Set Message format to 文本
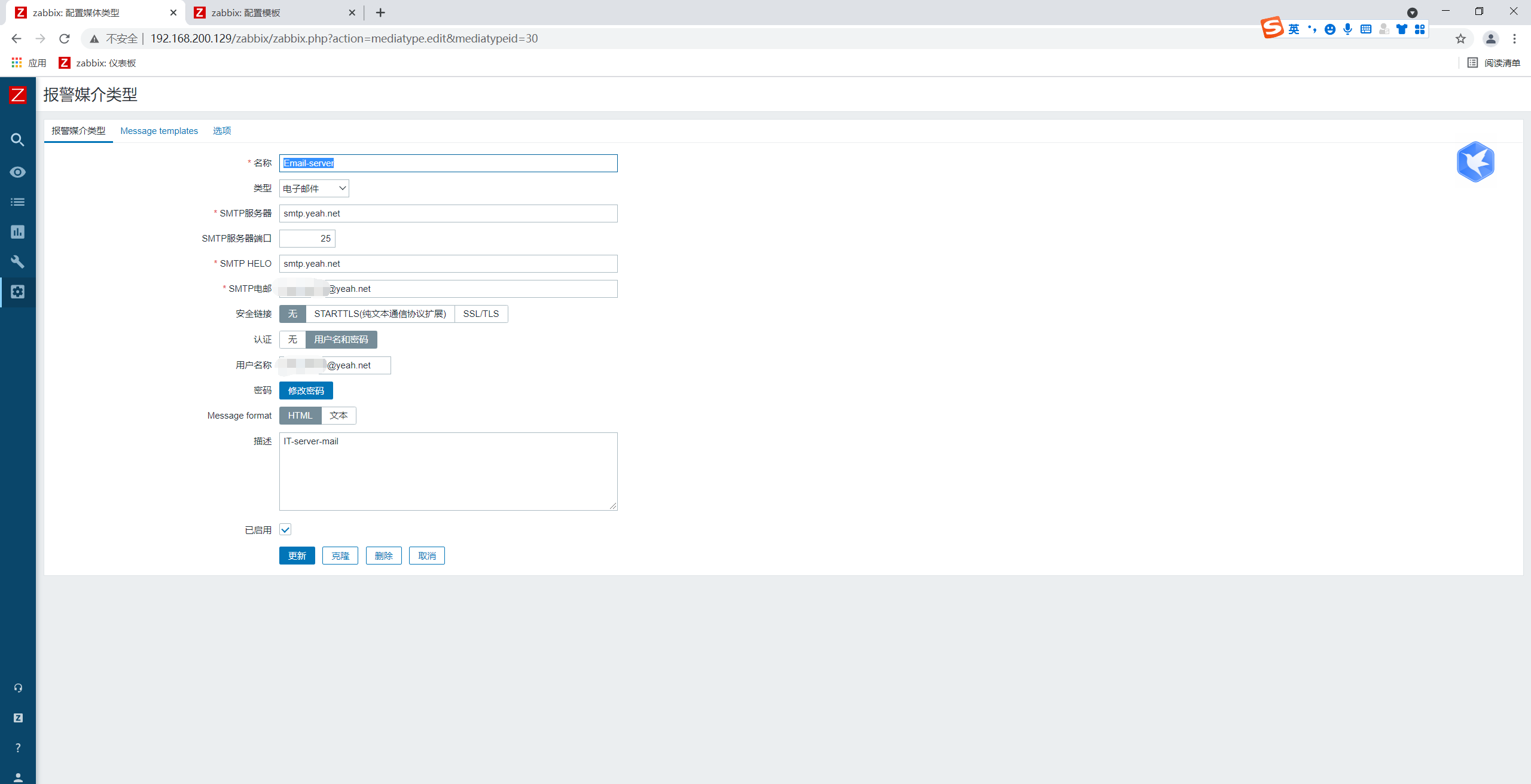This screenshot has height=784, width=1531. (338, 416)
